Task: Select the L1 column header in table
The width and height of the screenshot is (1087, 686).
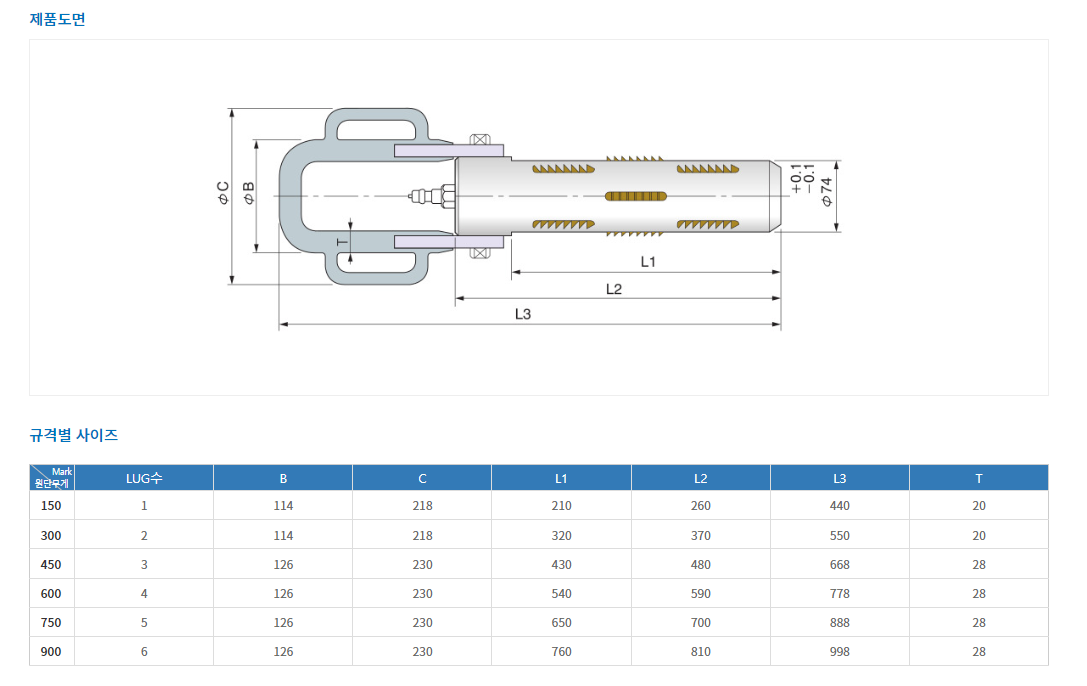Action: [561, 478]
